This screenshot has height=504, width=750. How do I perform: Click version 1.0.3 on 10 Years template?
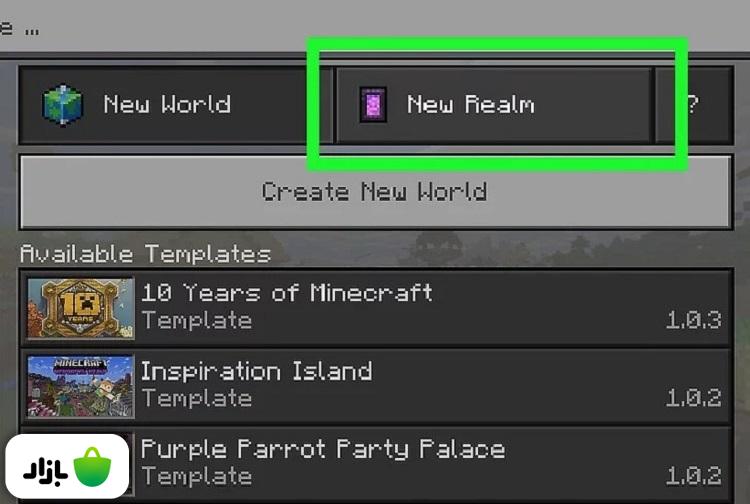[693, 320]
